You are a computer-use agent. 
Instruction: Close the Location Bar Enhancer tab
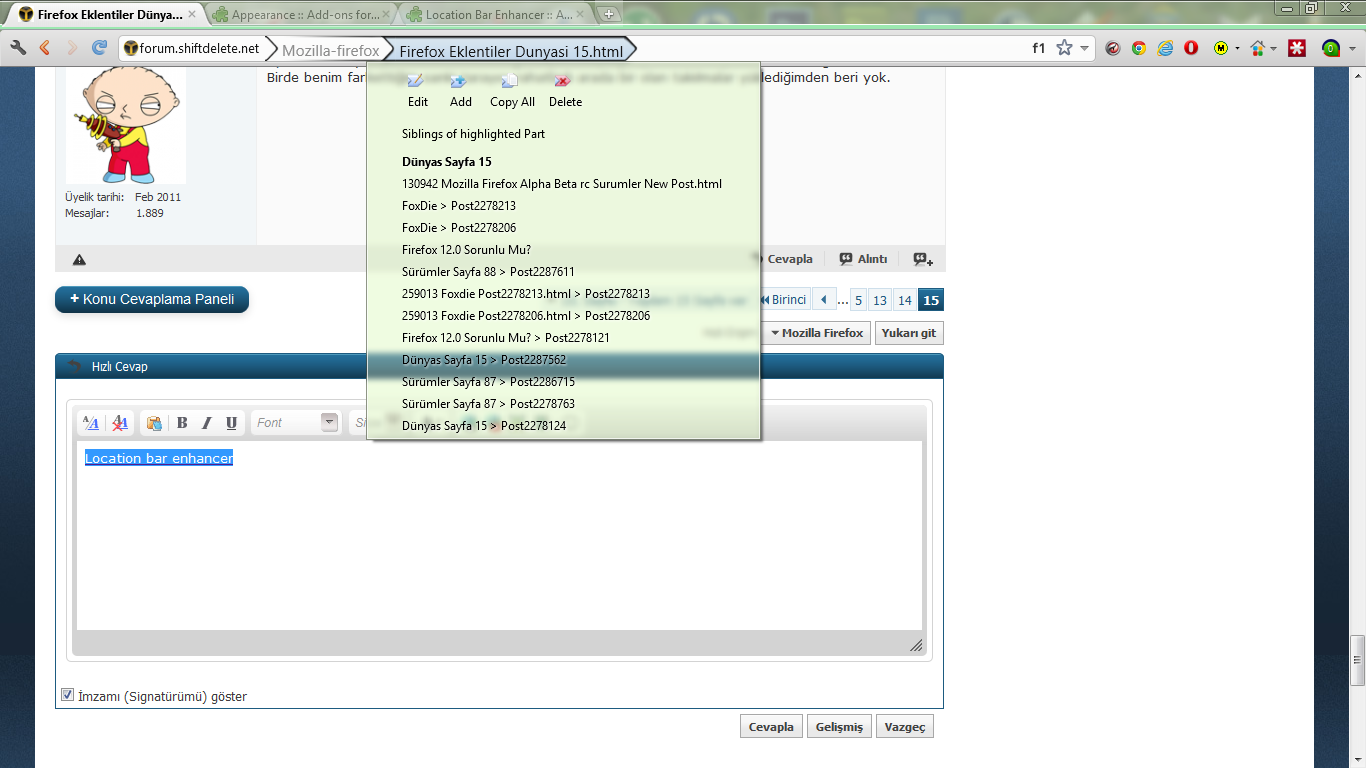coord(580,15)
